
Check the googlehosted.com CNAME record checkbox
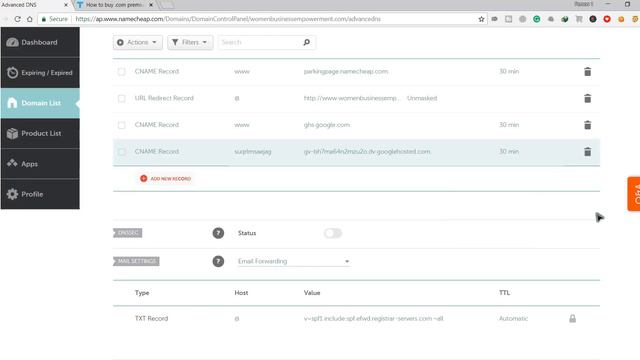pos(122,151)
